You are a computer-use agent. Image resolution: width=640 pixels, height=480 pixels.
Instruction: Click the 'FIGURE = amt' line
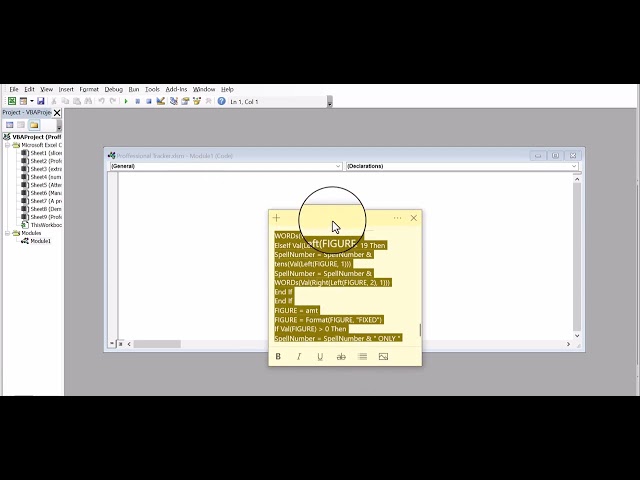[x=296, y=311]
